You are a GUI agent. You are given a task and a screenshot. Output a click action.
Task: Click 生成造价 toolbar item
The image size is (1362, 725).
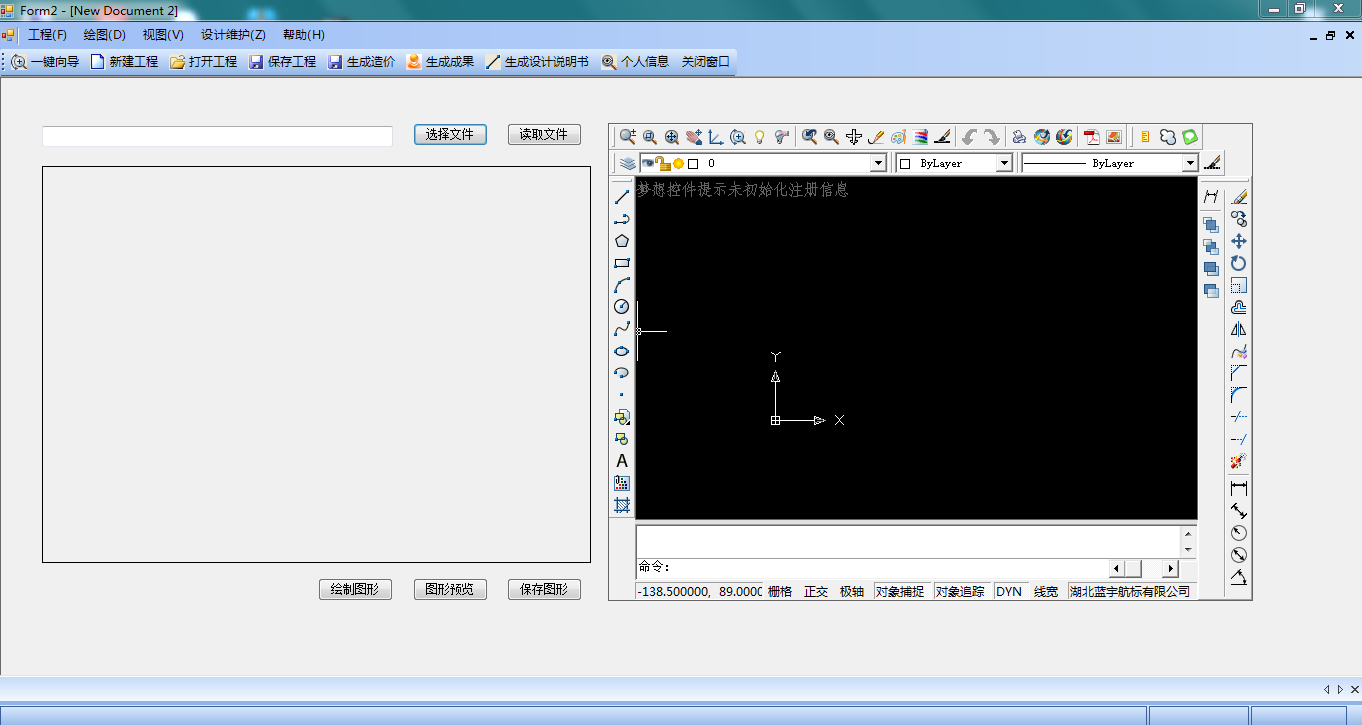point(362,62)
